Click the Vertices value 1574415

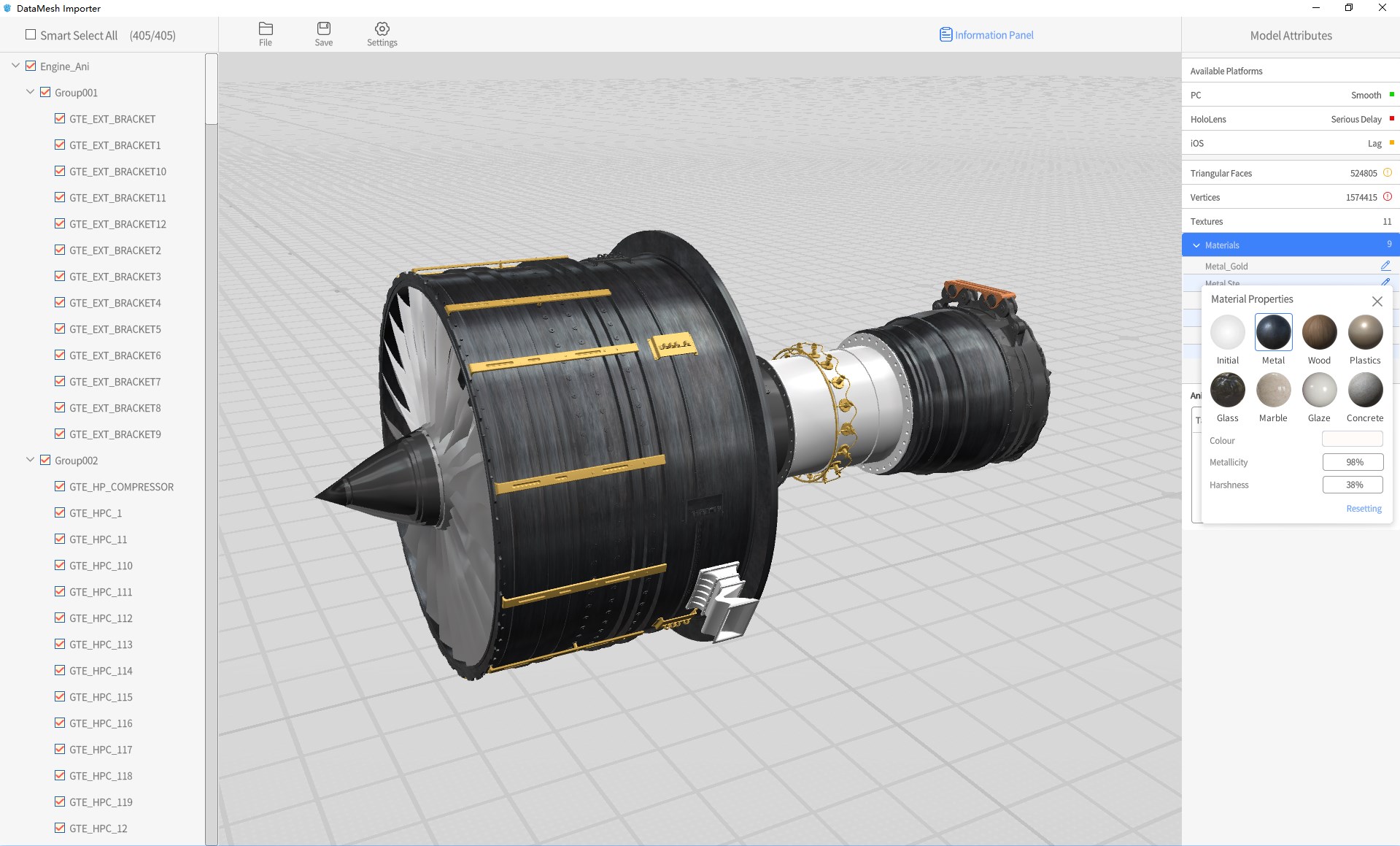tap(1361, 197)
